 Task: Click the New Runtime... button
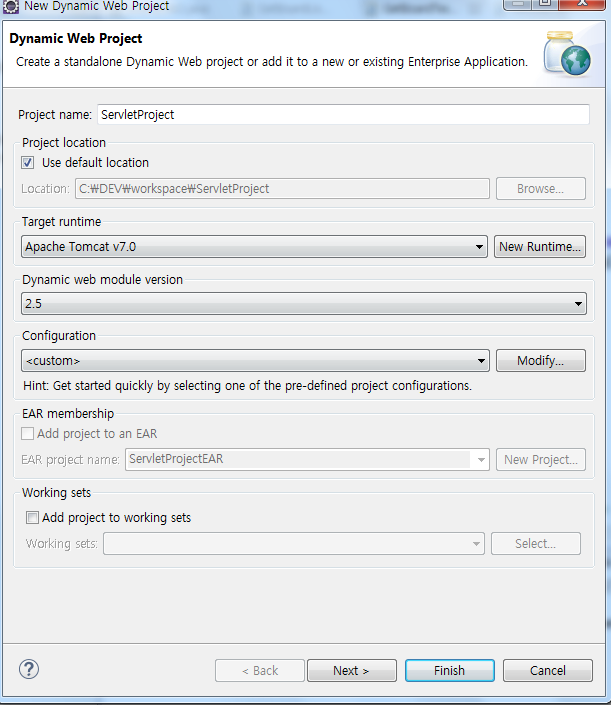point(540,246)
